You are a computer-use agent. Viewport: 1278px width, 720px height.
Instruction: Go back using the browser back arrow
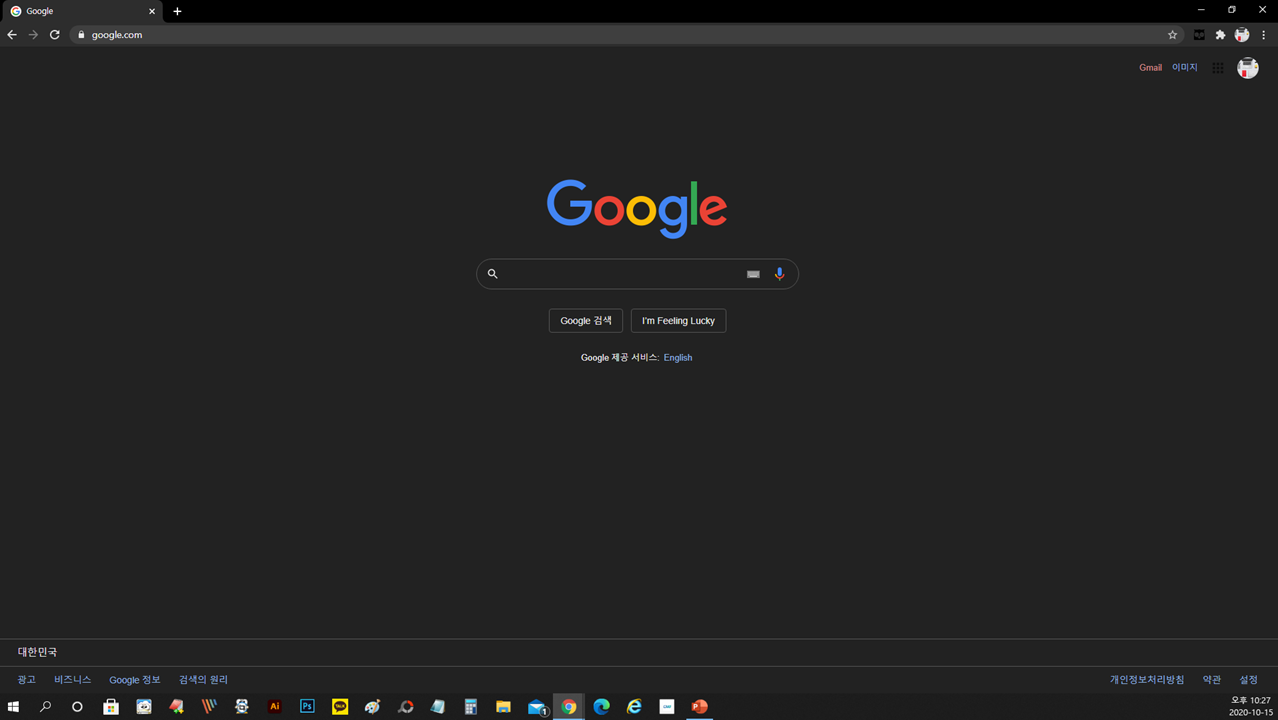[x=12, y=35]
